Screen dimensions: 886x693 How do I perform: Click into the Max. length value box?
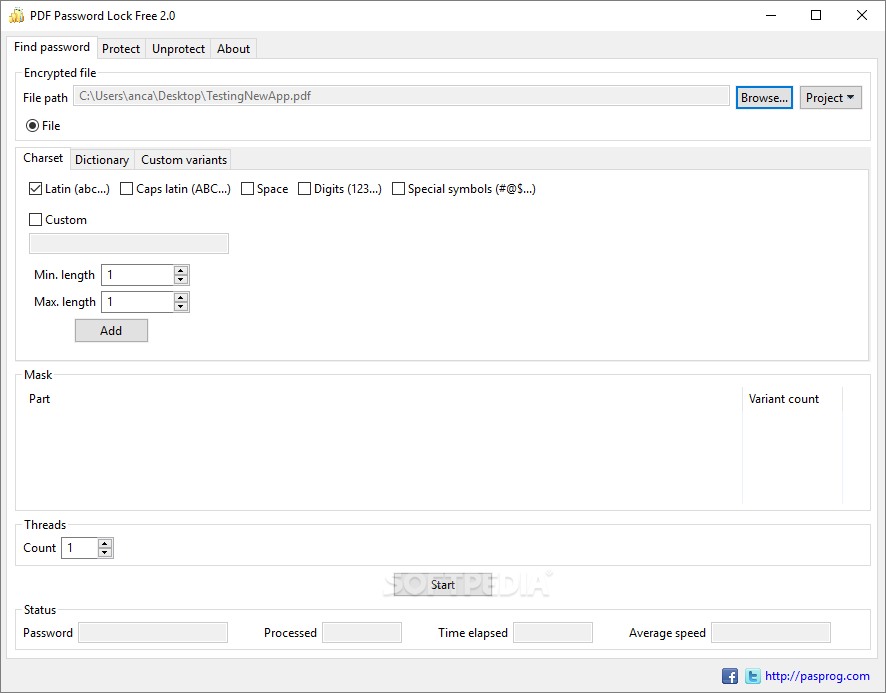coord(138,302)
